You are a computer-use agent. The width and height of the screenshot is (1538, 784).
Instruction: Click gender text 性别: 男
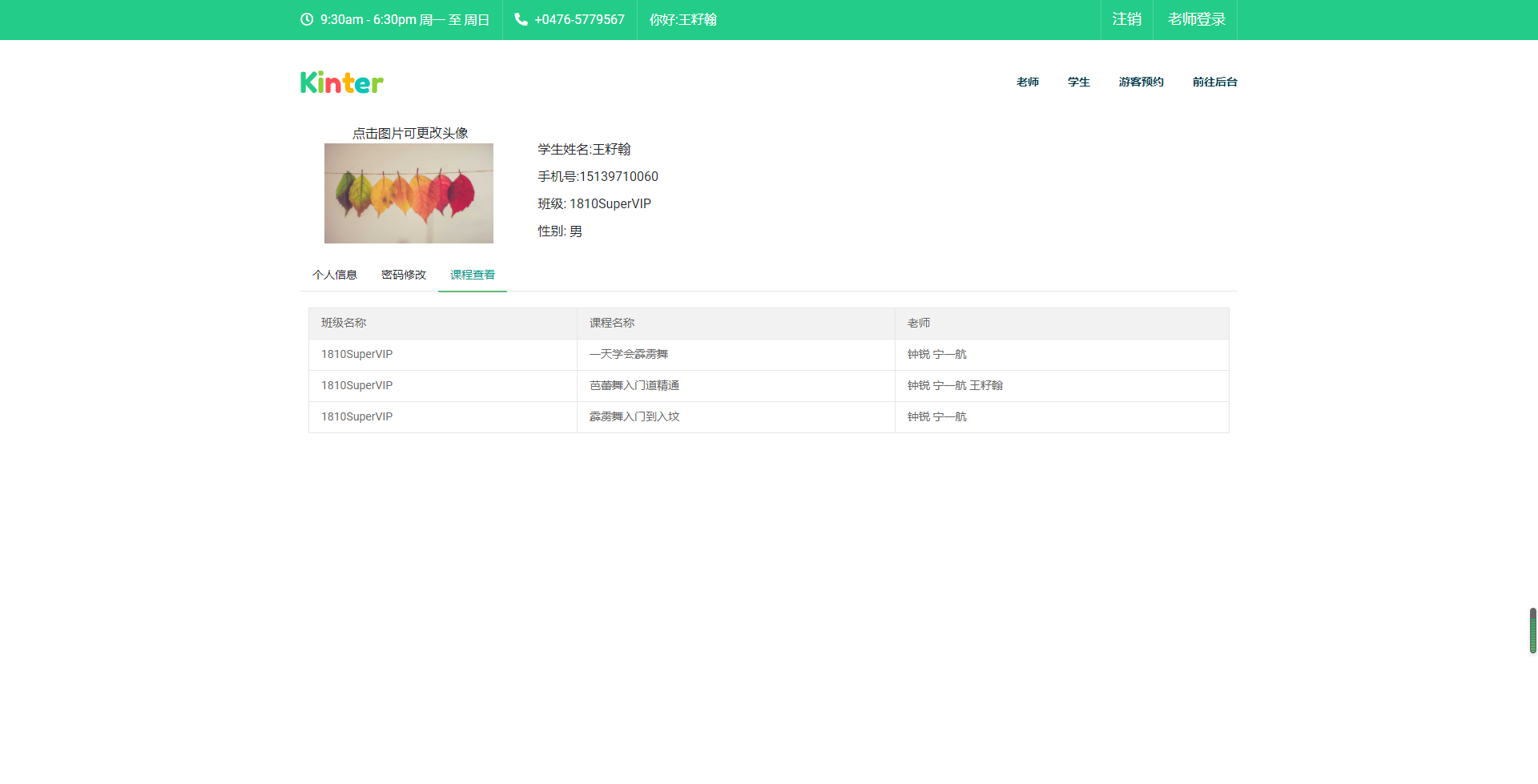point(560,231)
